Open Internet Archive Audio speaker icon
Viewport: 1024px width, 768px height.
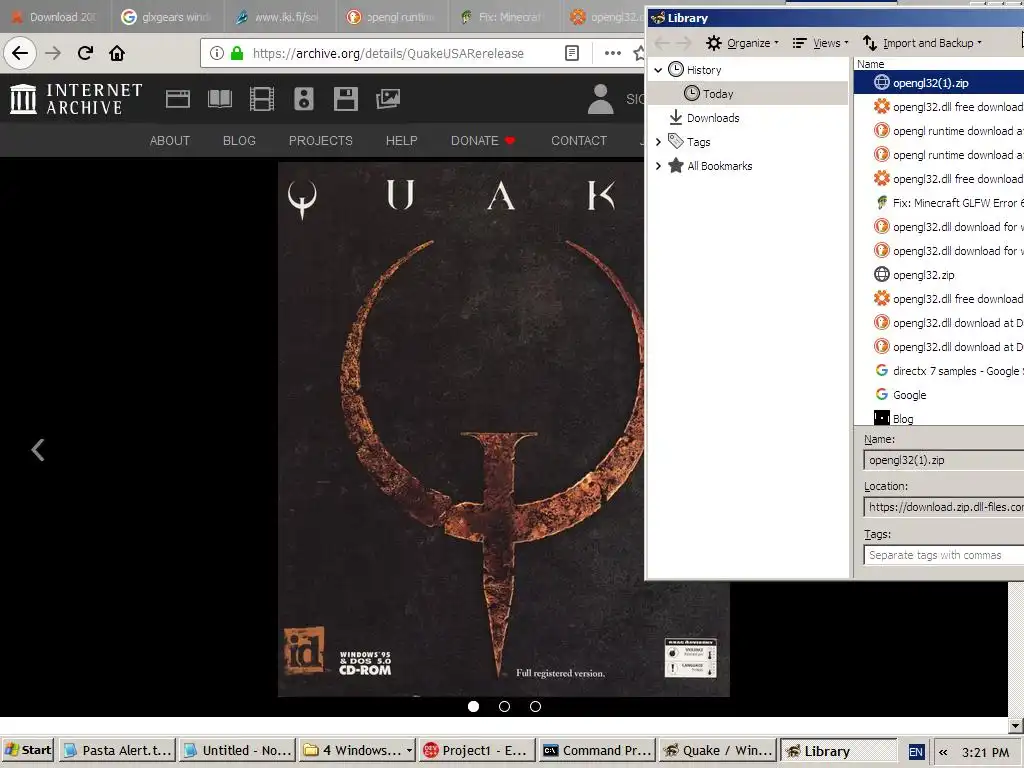[x=304, y=99]
